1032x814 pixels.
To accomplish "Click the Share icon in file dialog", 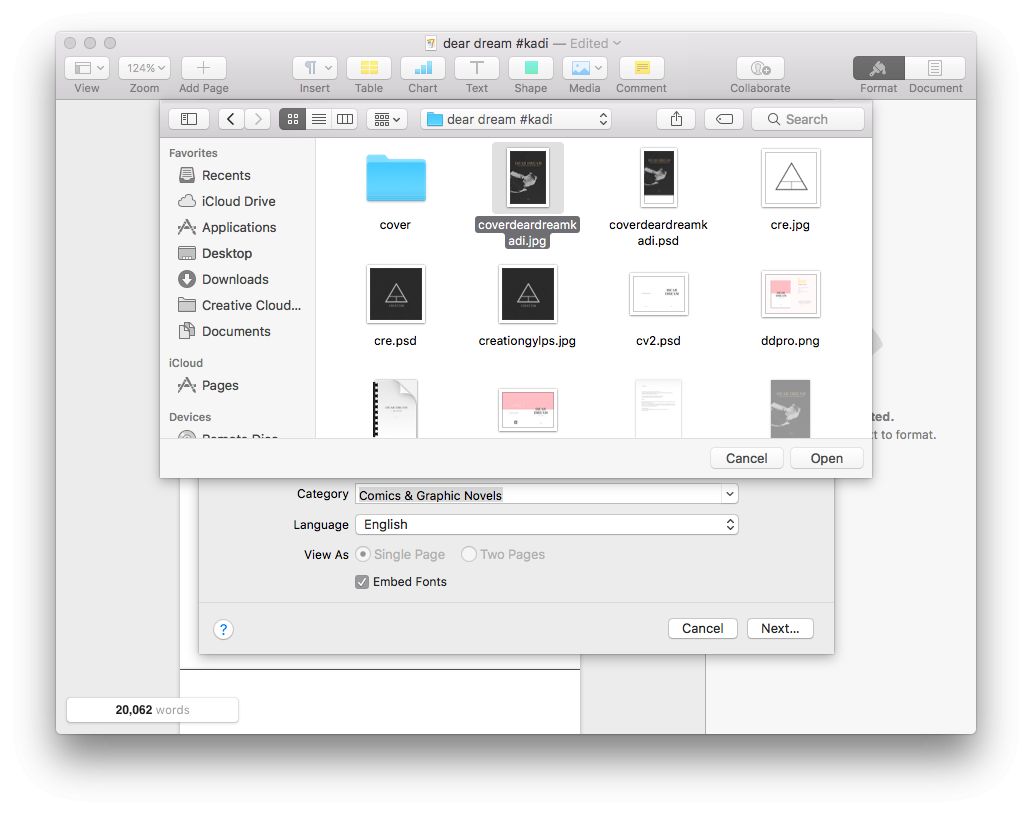I will pos(676,119).
